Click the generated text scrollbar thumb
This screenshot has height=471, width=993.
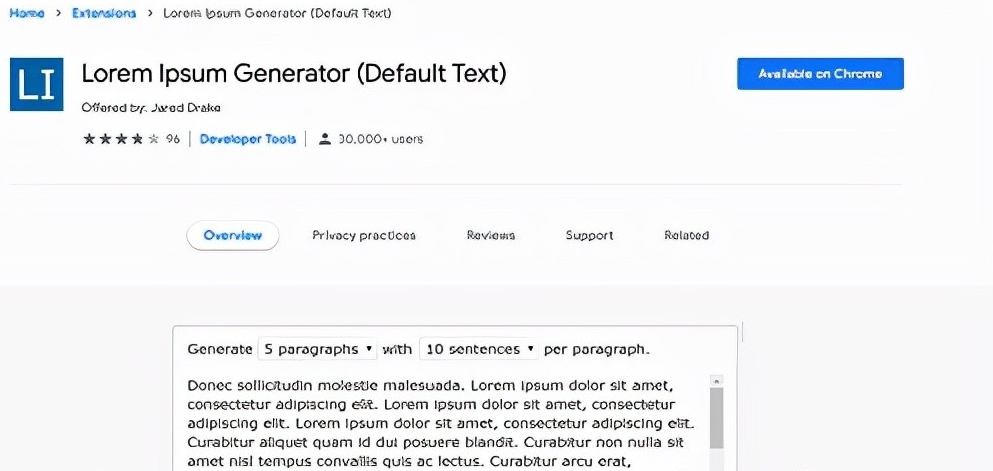(x=716, y=418)
